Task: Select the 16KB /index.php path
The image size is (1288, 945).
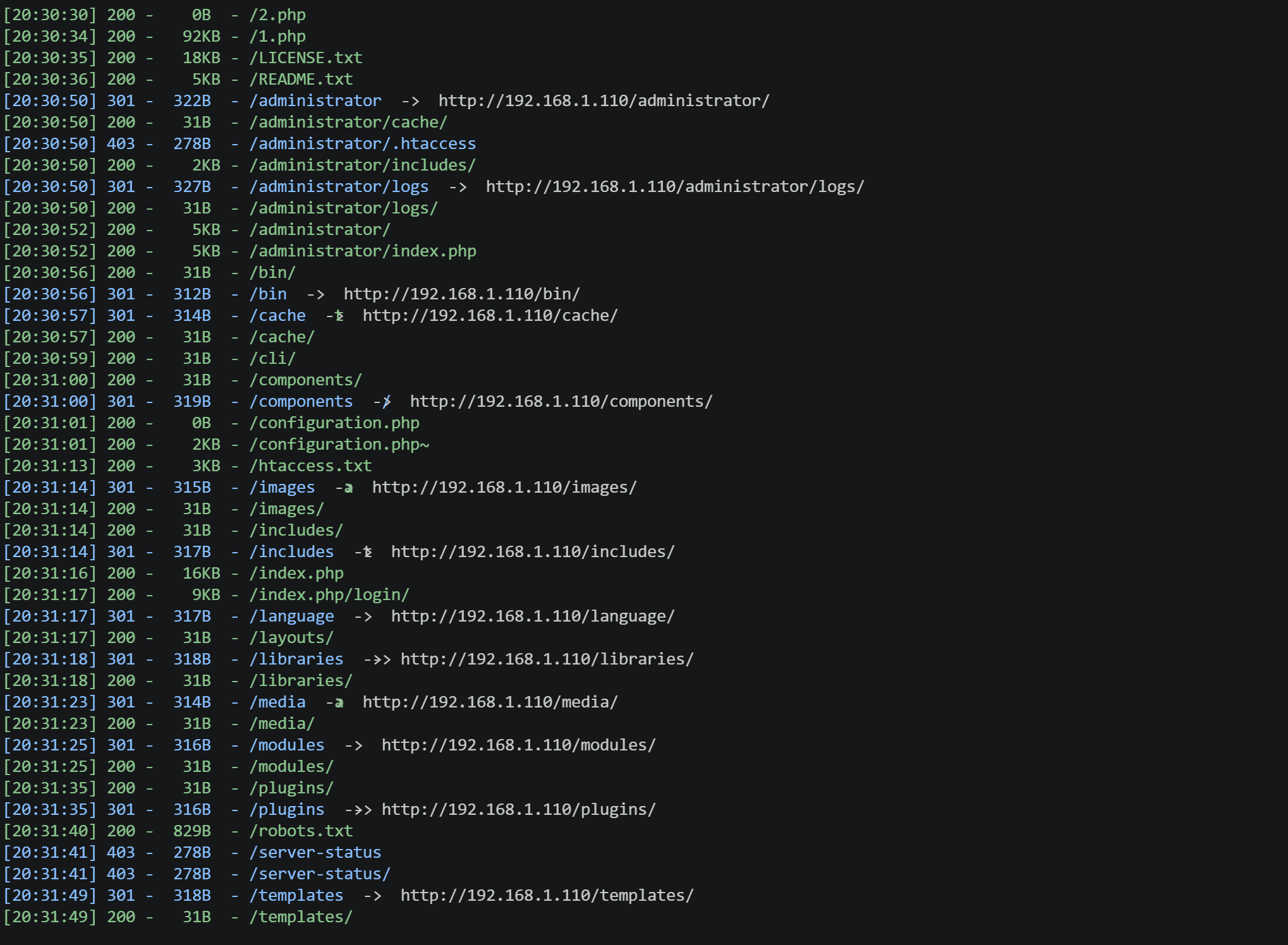Action: click(x=296, y=574)
